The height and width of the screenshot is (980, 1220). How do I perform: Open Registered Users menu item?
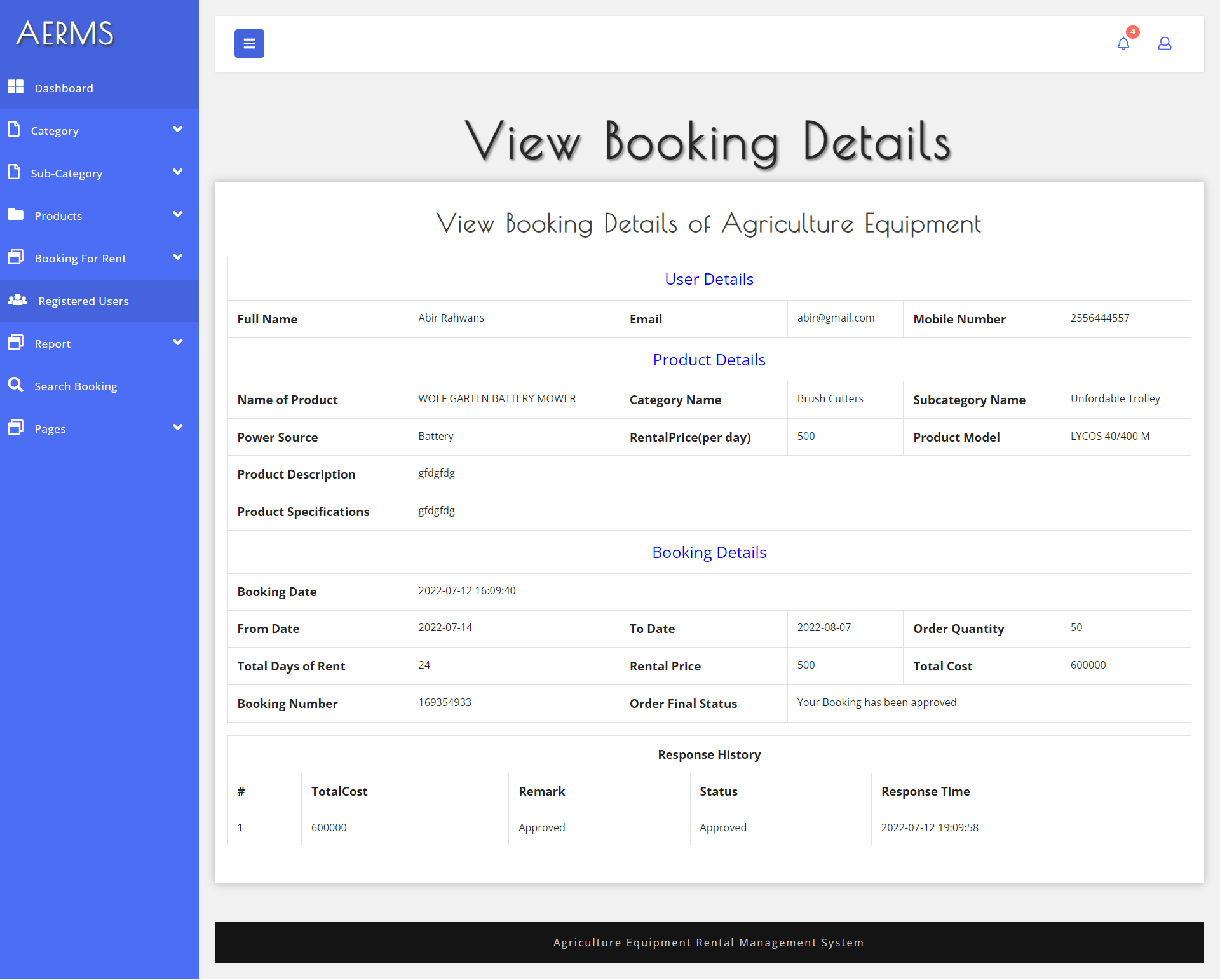pyautogui.click(x=83, y=301)
